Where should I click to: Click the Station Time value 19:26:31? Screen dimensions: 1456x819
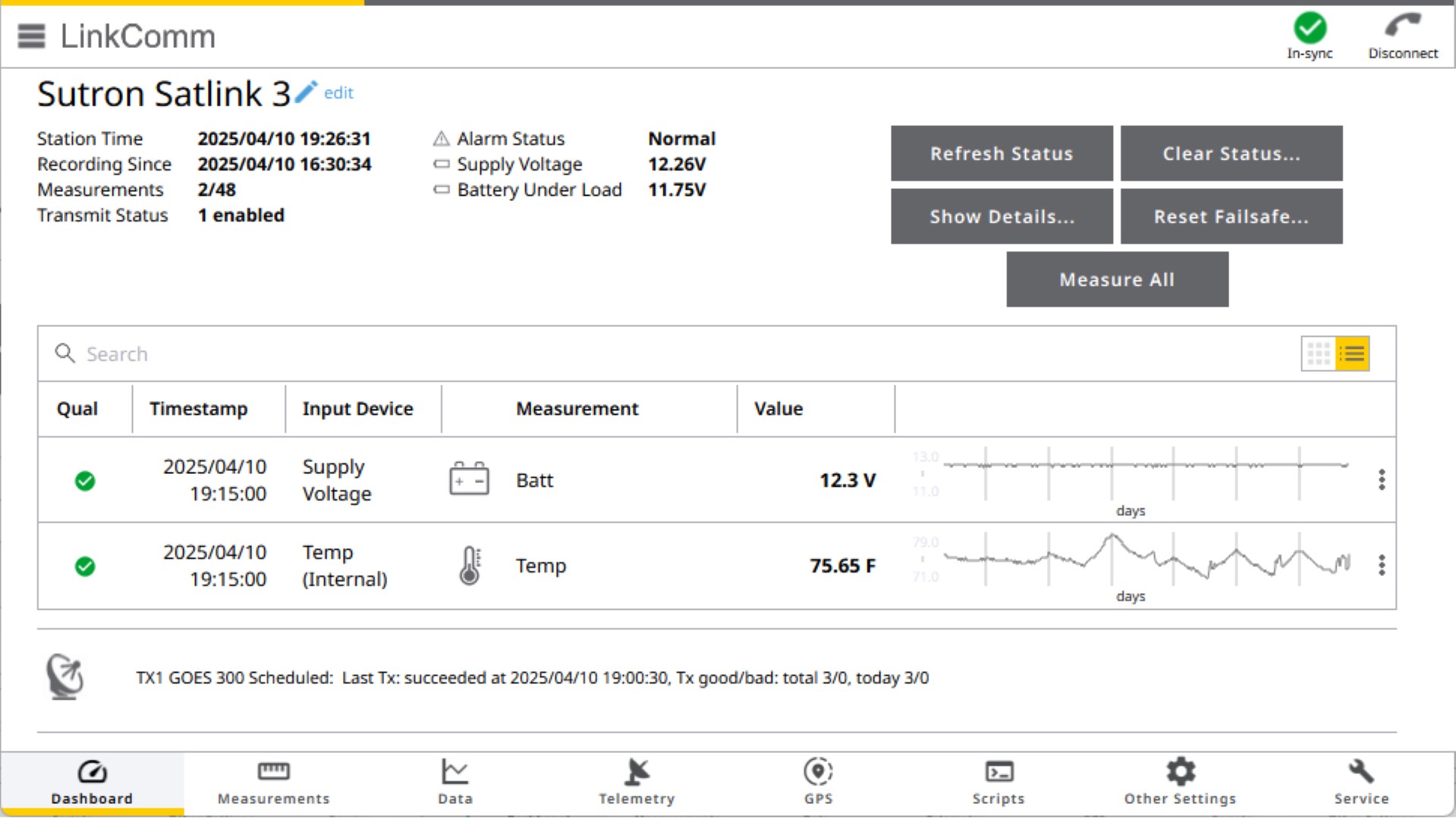coord(285,139)
